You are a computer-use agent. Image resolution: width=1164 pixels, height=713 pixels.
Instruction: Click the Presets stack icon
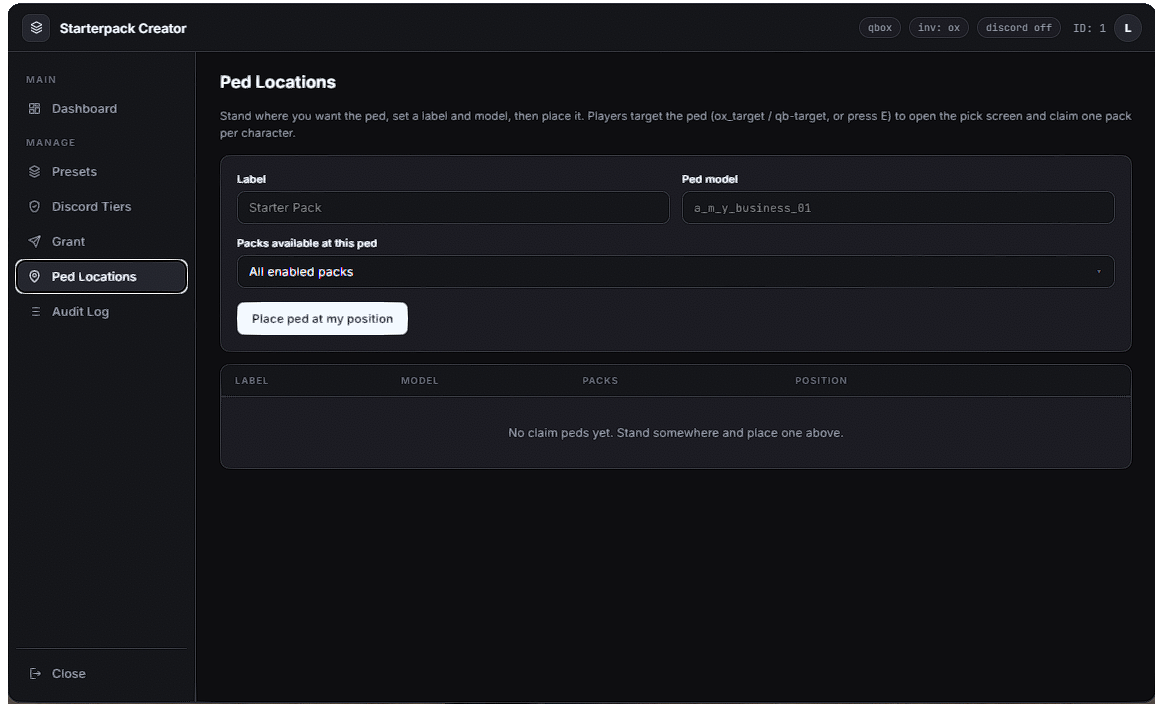(x=34, y=172)
